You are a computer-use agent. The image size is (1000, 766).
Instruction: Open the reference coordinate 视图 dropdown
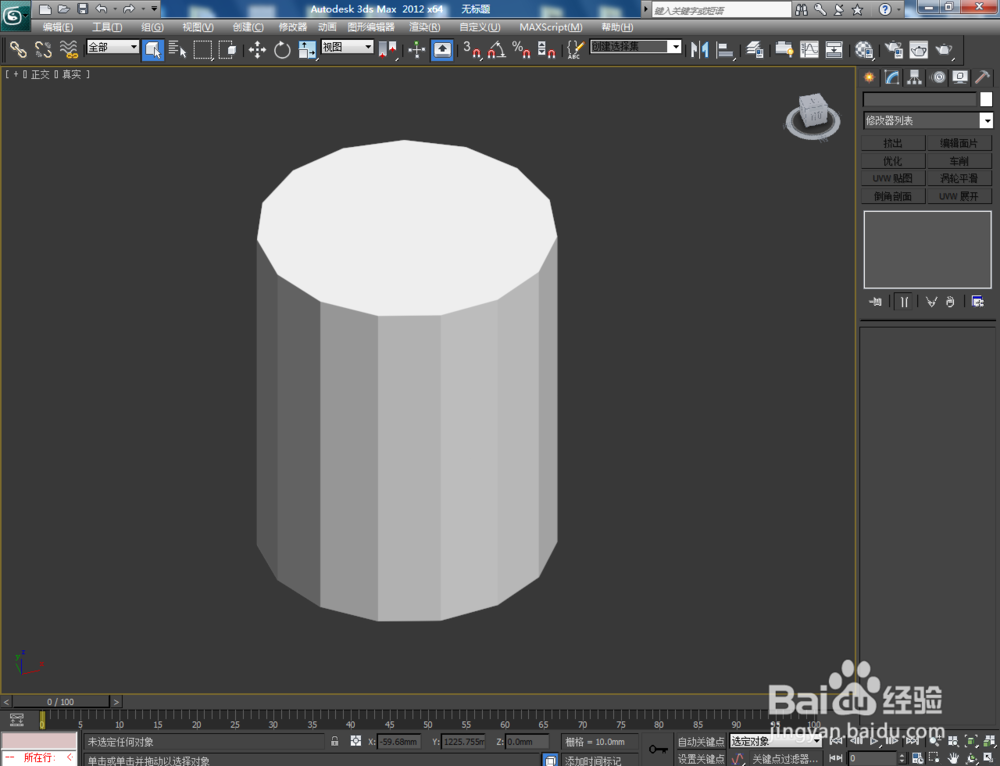347,47
